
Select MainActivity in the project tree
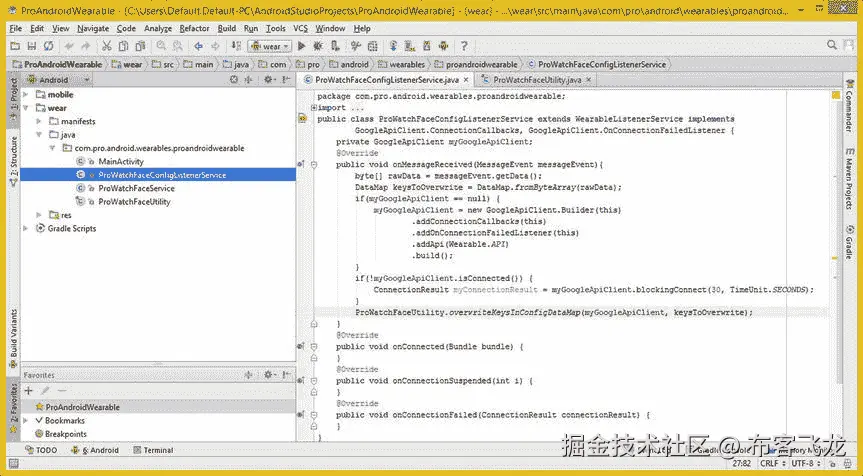tap(121, 161)
